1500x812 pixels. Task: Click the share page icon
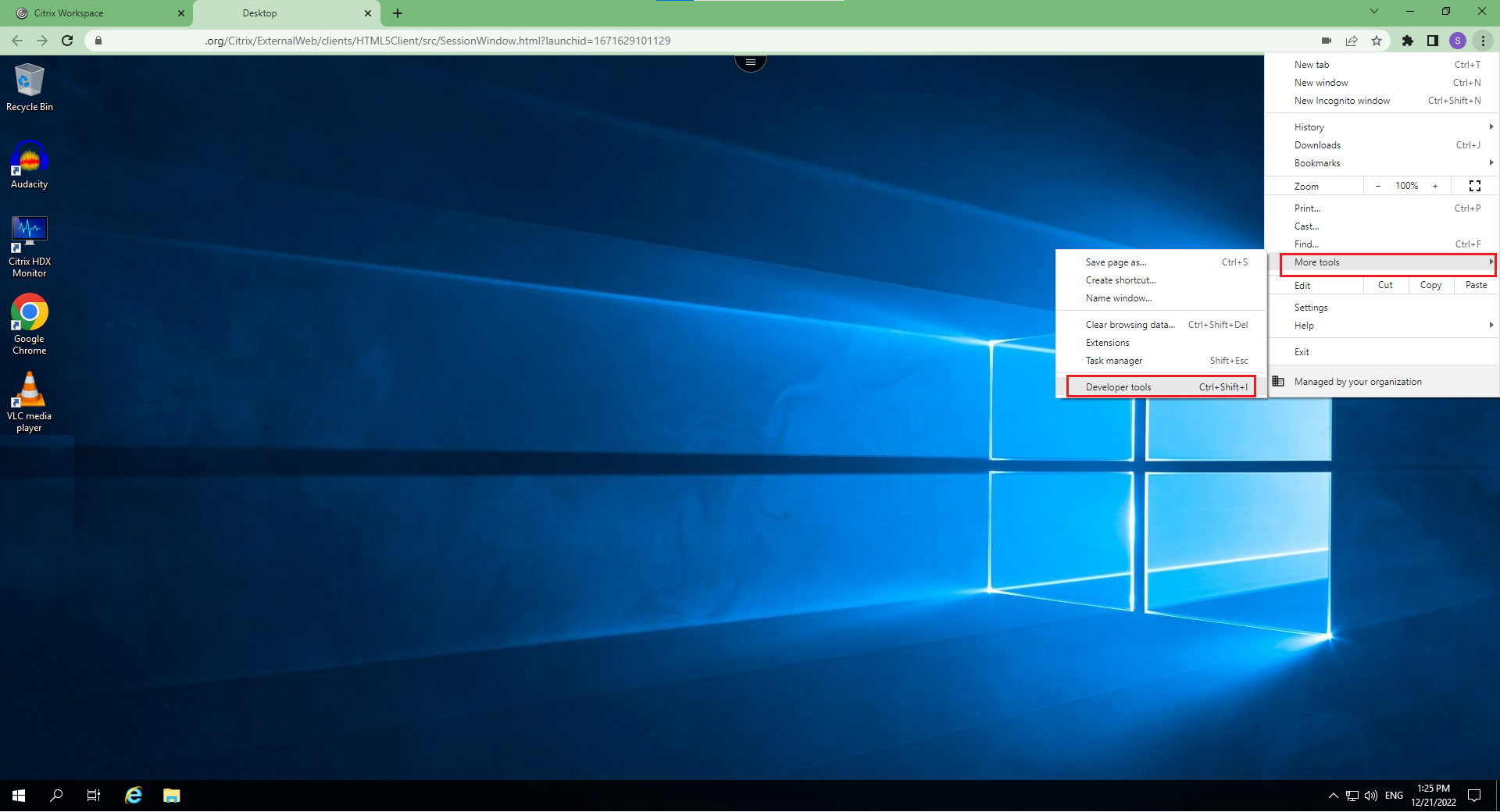(1352, 41)
